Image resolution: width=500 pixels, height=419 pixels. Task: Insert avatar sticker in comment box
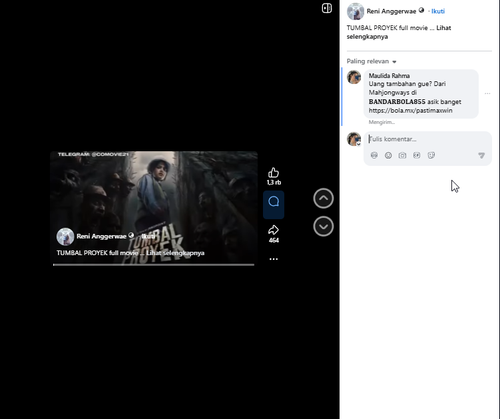coord(374,155)
